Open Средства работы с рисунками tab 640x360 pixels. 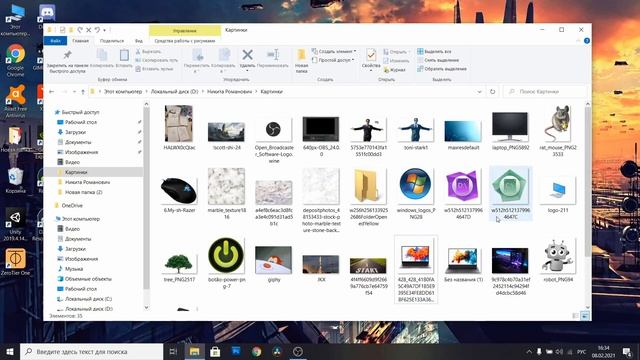pos(184,41)
